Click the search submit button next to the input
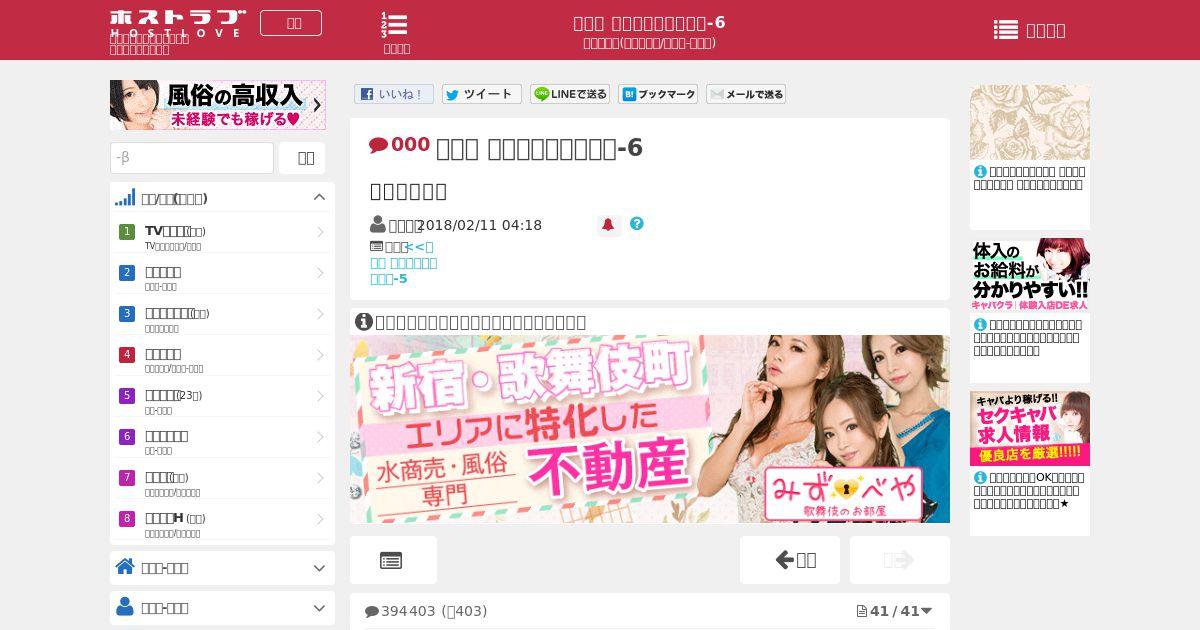The image size is (1200, 630). click(302, 158)
